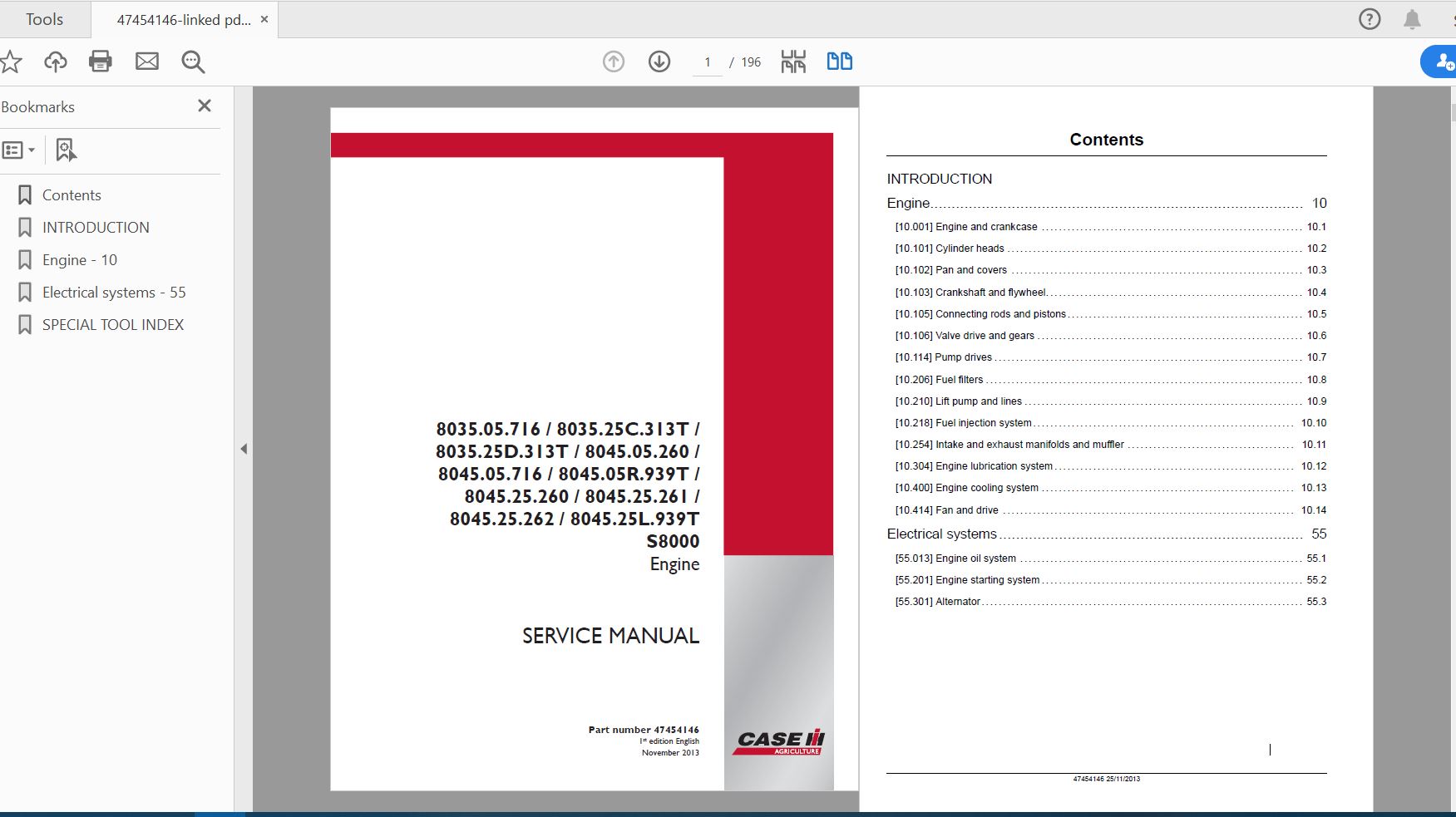Open the notifications bell
1456x817 pixels.
pyautogui.click(x=1412, y=19)
